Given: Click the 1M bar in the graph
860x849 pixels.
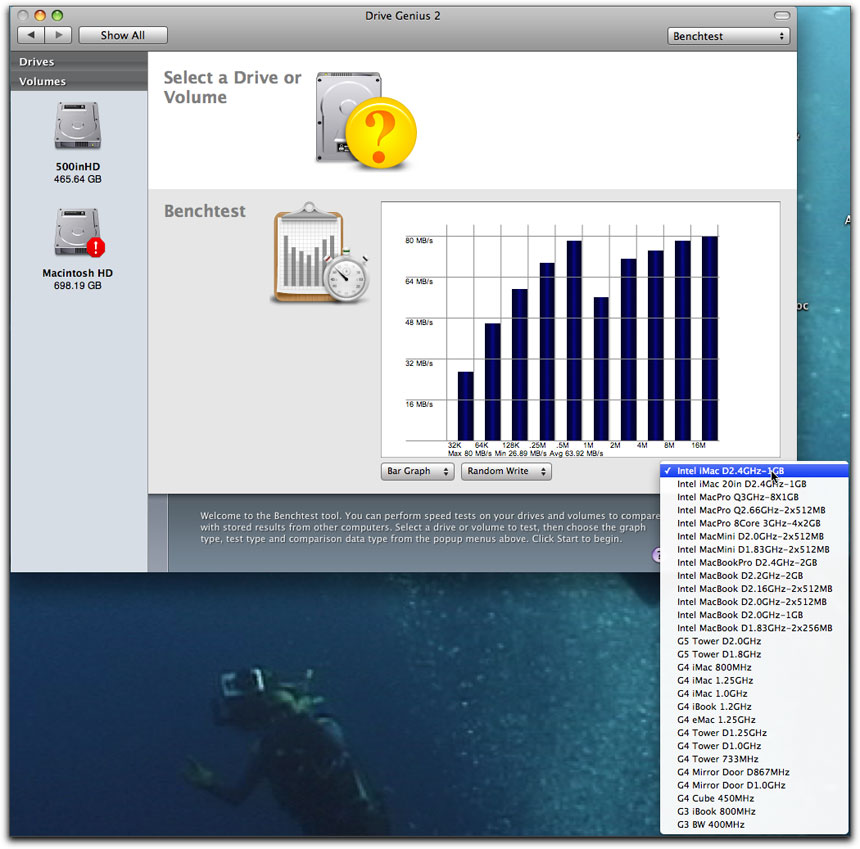Looking at the screenshot, I should click(601, 369).
